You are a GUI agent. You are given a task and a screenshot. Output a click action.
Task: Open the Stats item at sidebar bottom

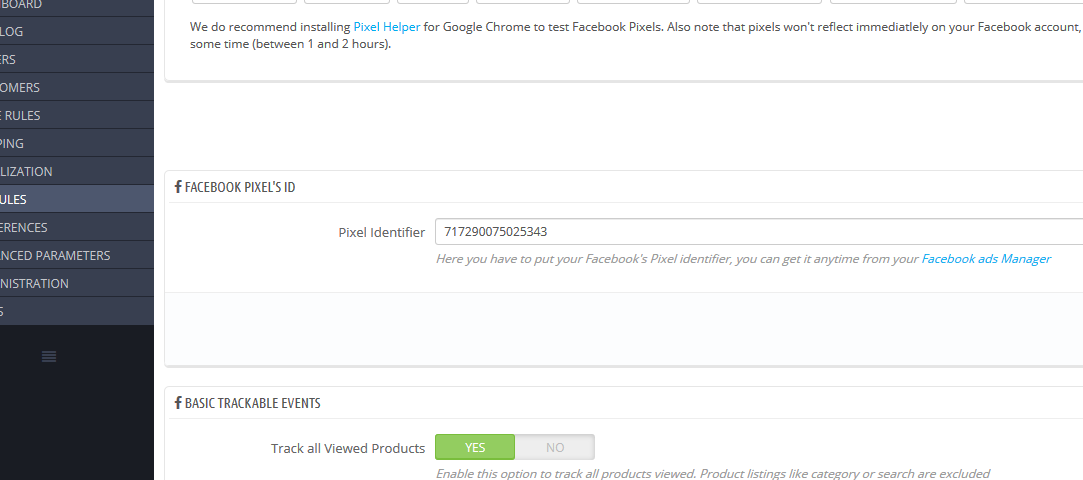pyautogui.click(x=5, y=312)
